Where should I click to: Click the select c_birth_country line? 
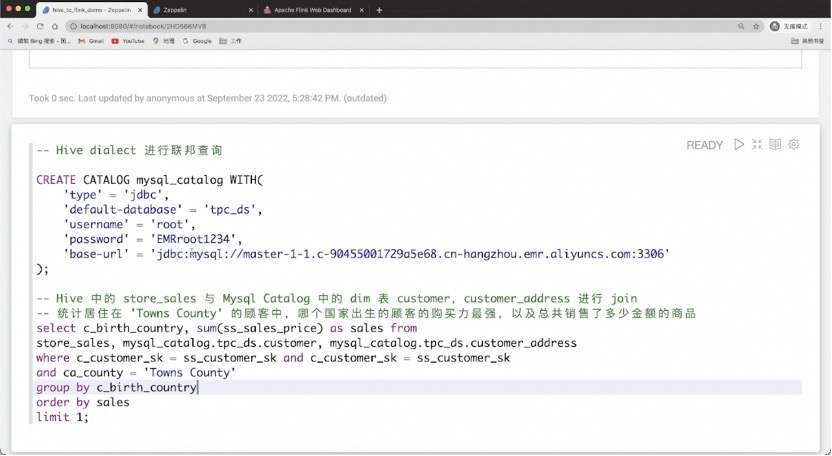pyautogui.click(x=227, y=328)
